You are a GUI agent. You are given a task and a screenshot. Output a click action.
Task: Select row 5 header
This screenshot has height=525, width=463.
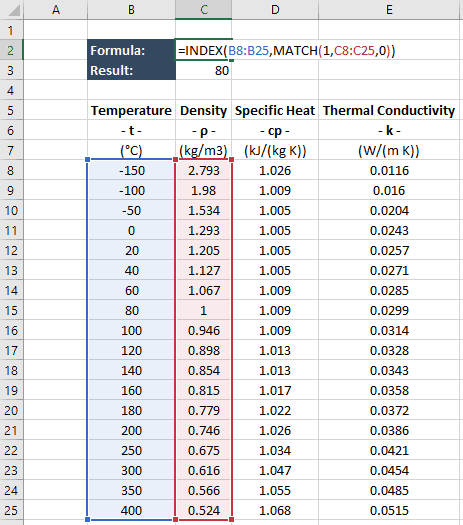pos(11,110)
